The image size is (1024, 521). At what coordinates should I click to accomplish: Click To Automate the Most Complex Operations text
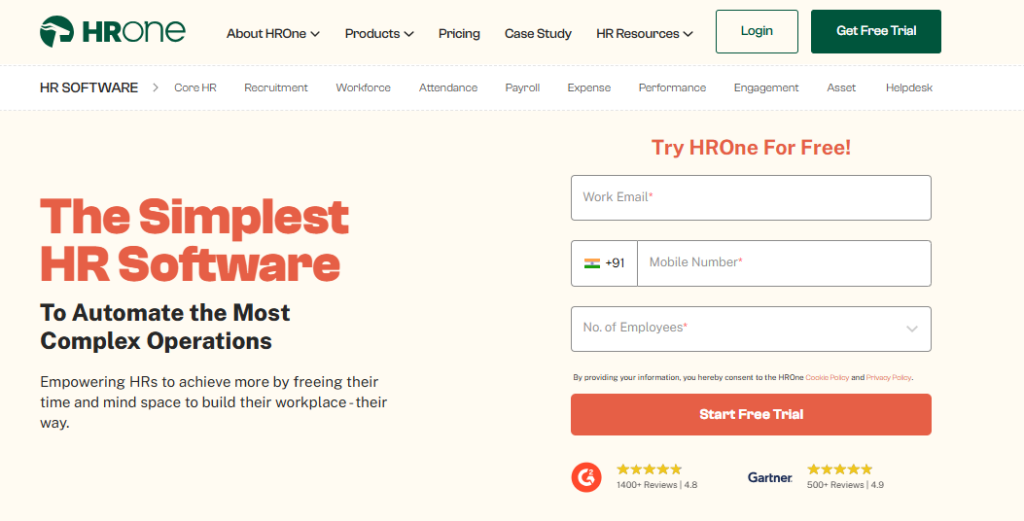click(x=165, y=326)
